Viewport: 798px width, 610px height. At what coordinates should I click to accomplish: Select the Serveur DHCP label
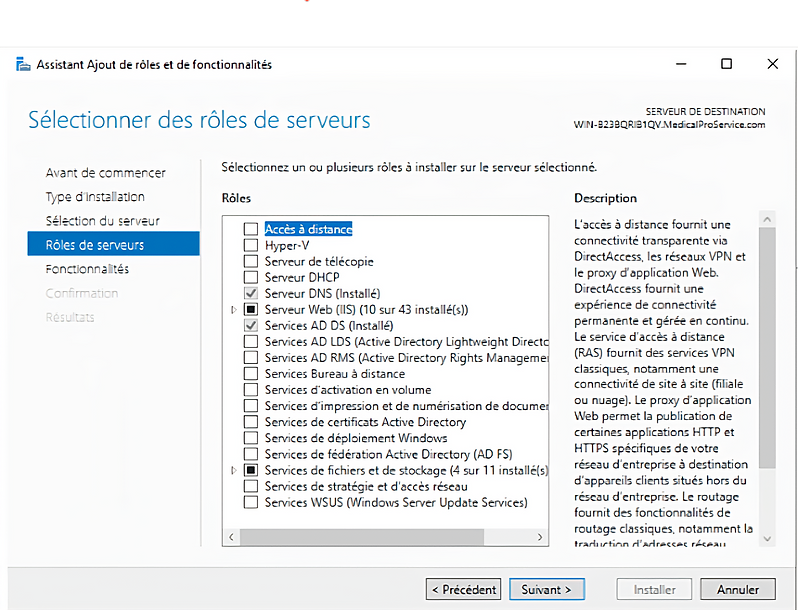pos(302,277)
